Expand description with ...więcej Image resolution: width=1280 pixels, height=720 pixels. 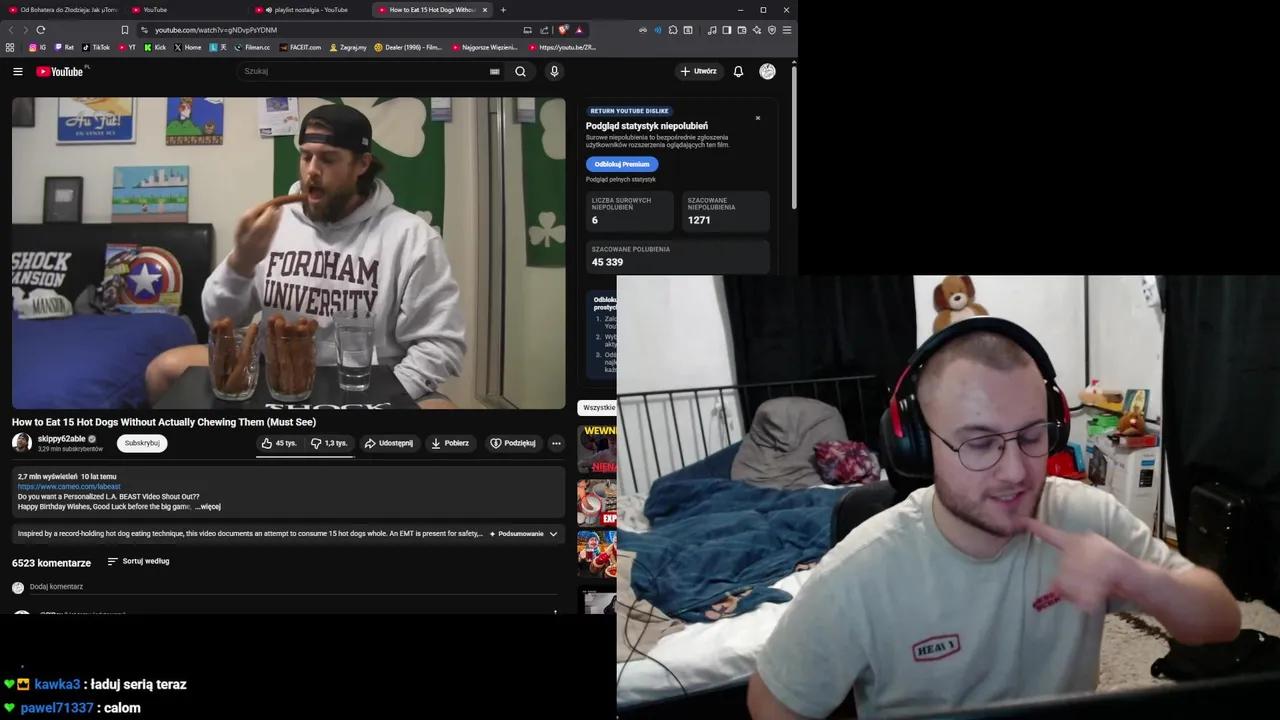(x=208, y=507)
